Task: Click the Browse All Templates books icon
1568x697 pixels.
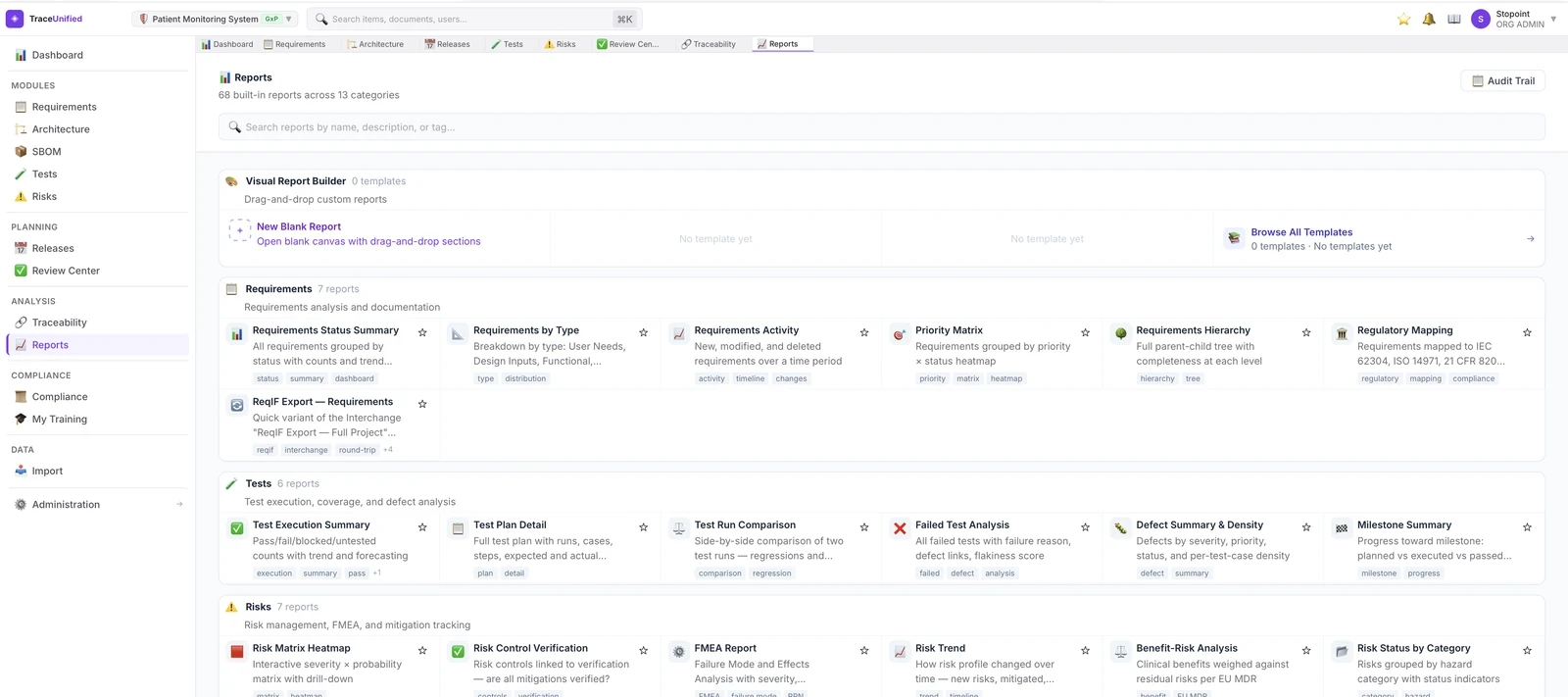Action: tap(1234, 238)
